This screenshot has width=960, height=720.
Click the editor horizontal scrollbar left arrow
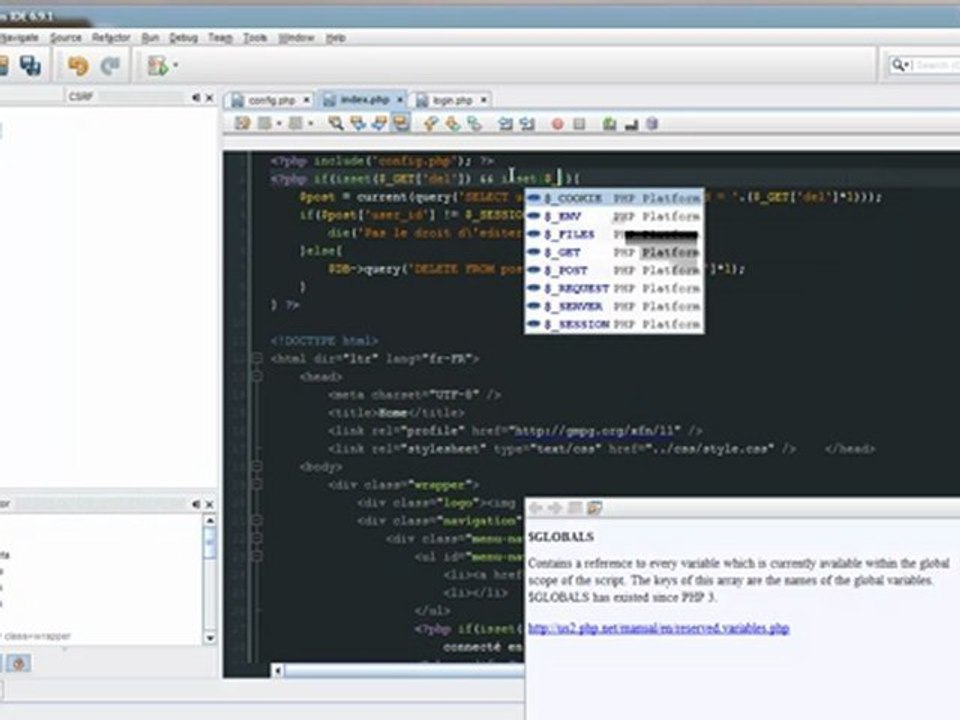pyautogui.click(x=277, y=671)
